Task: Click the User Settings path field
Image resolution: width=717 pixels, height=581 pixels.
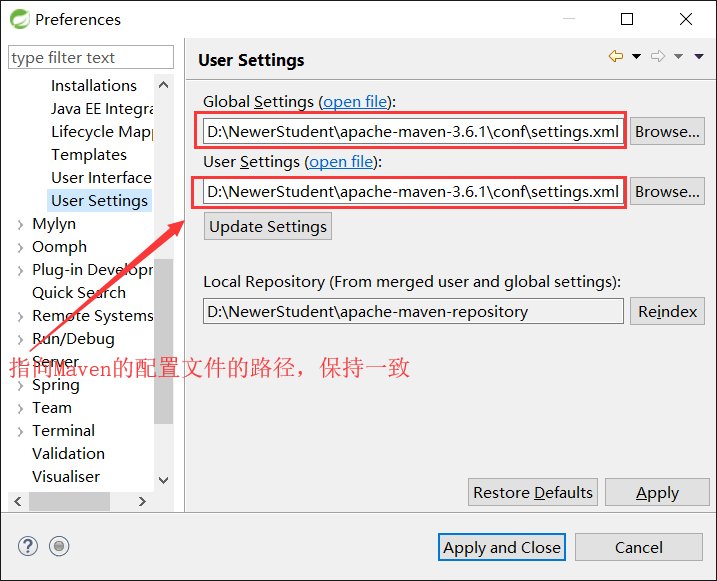Action: coord(413,192)
